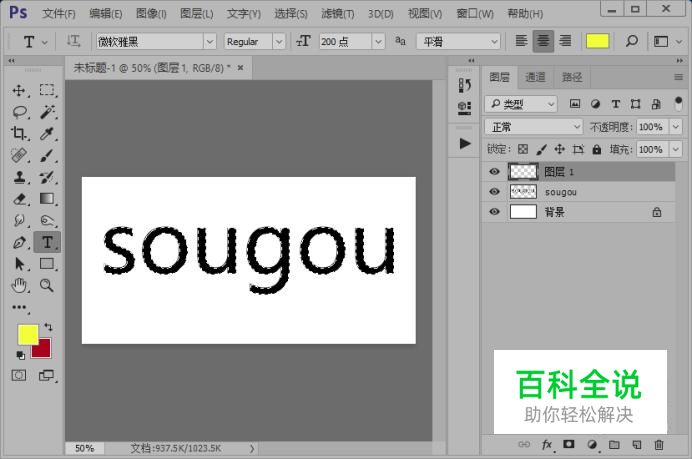The width and height of the screenshot is (692, 459).
Task: Toggle text orientation in options bar
Action: [73, 41]
